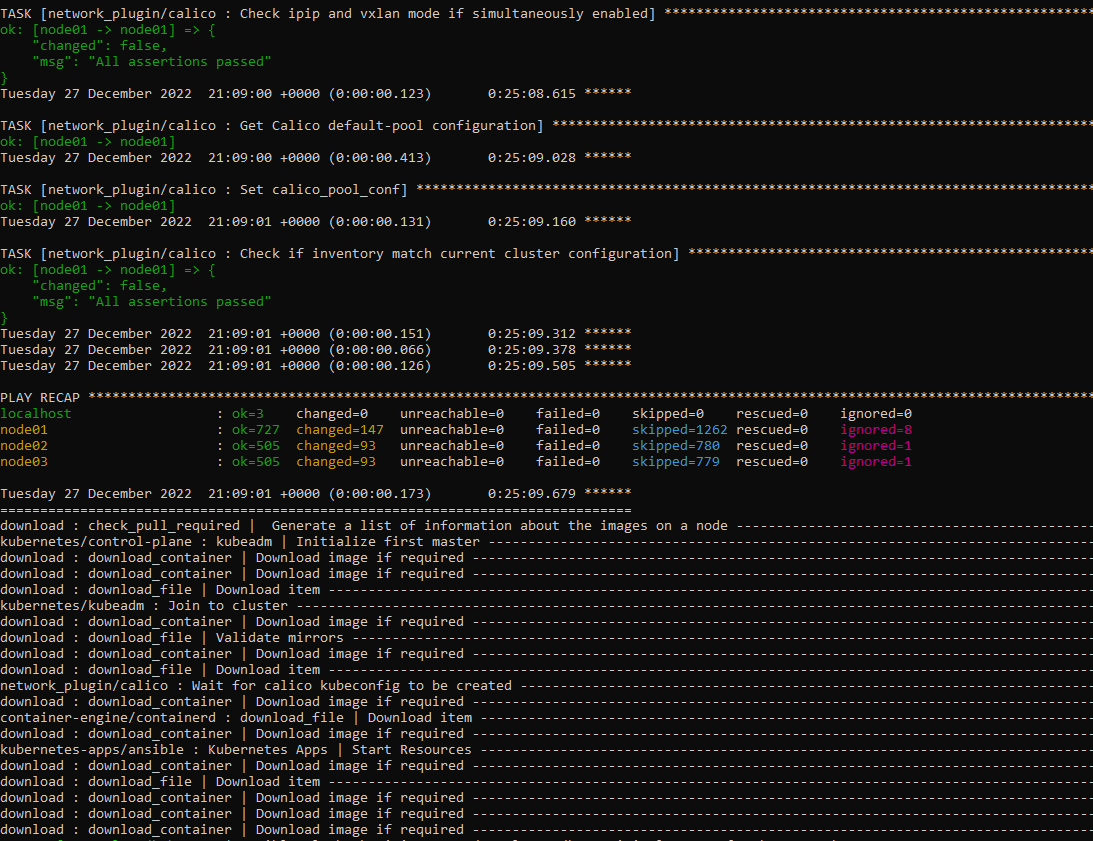Screen dimensions: 1093x841
Task: Select ignored=1 value in node02 row
Action: 876,446
